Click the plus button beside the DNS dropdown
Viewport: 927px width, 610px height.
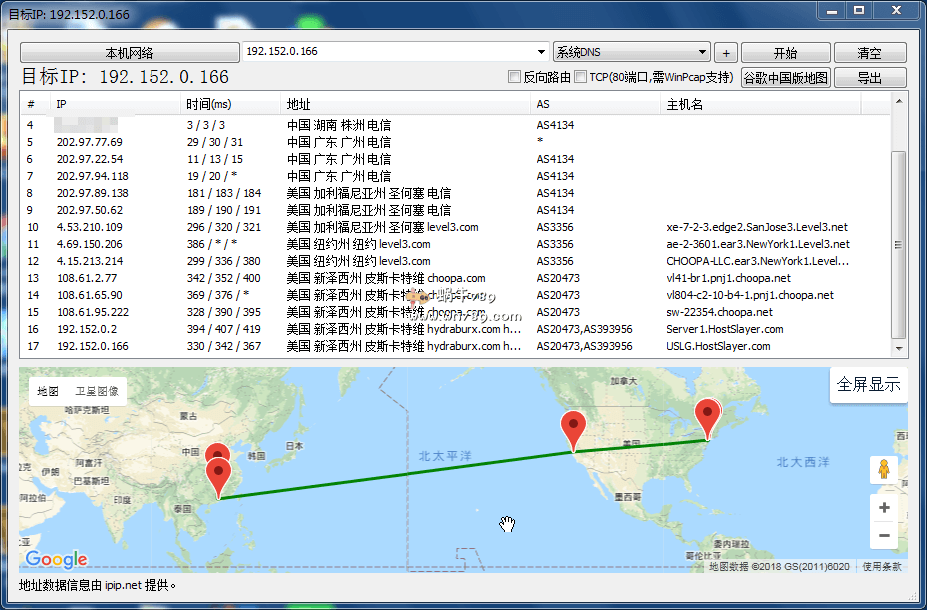click(726, 53)
